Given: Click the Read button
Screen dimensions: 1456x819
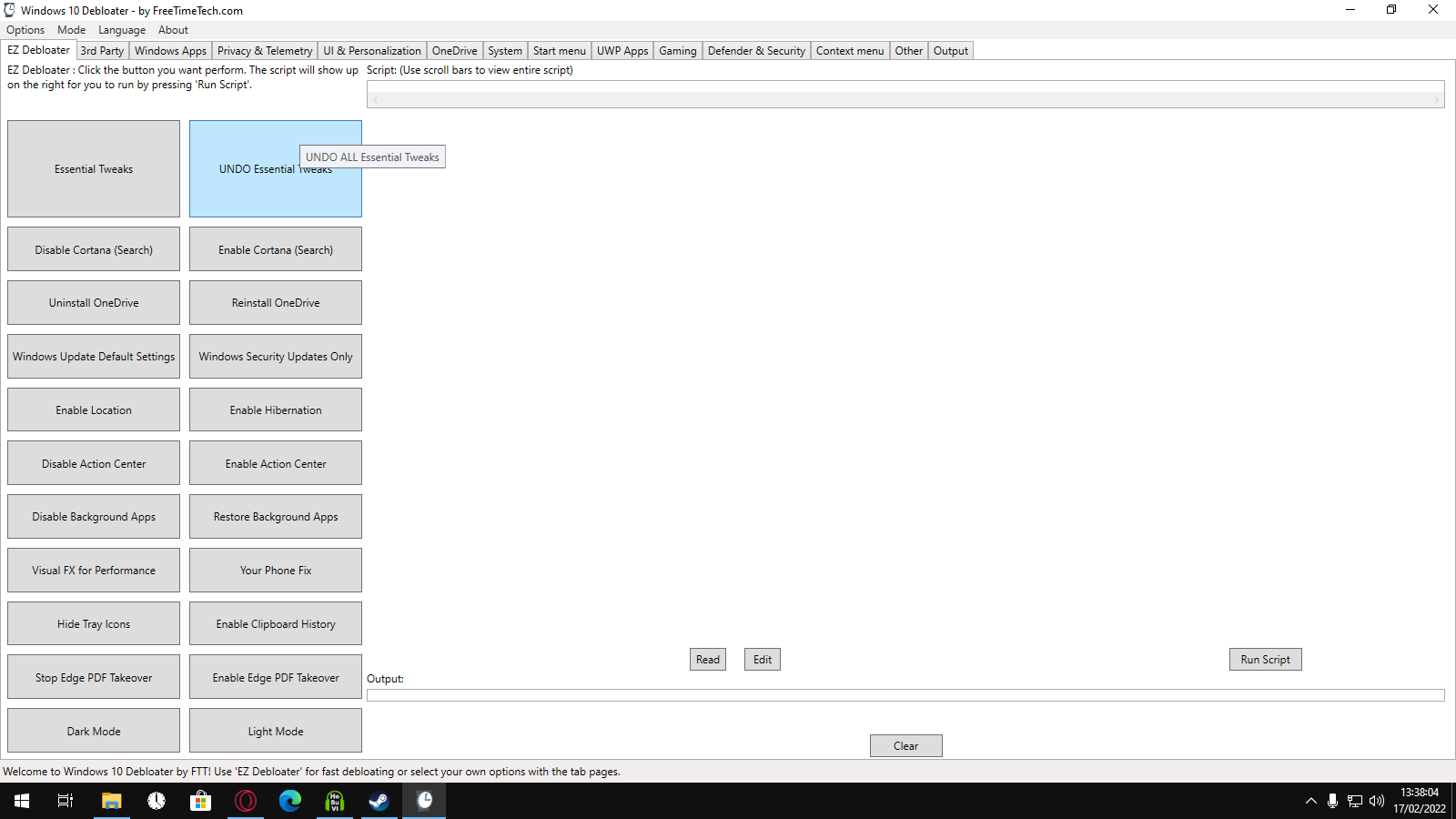Looking at the screenshot, I should [708, 660].
